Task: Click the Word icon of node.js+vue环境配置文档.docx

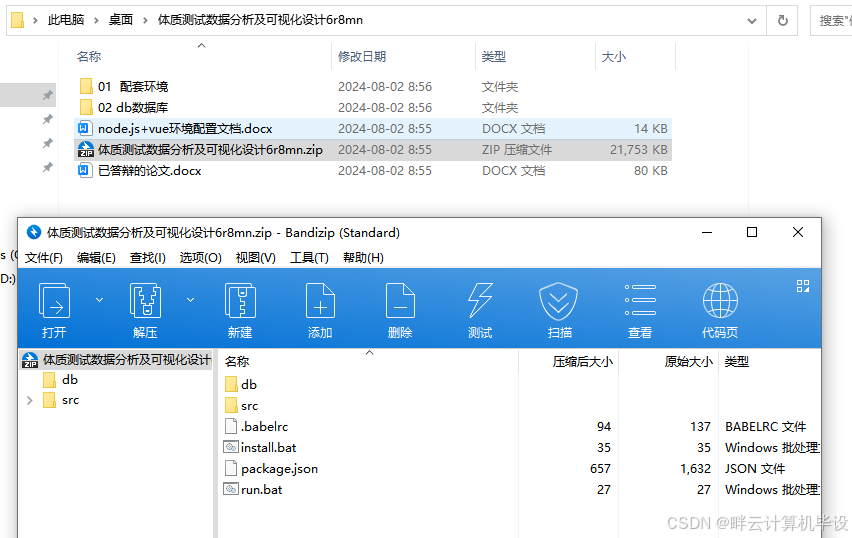Action: [x=85, y=128]
